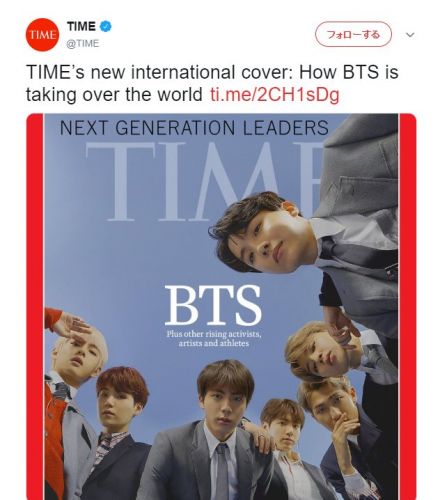Click the phrase 'TIME's new international cover'
The image size is (440, 500).
159,72
